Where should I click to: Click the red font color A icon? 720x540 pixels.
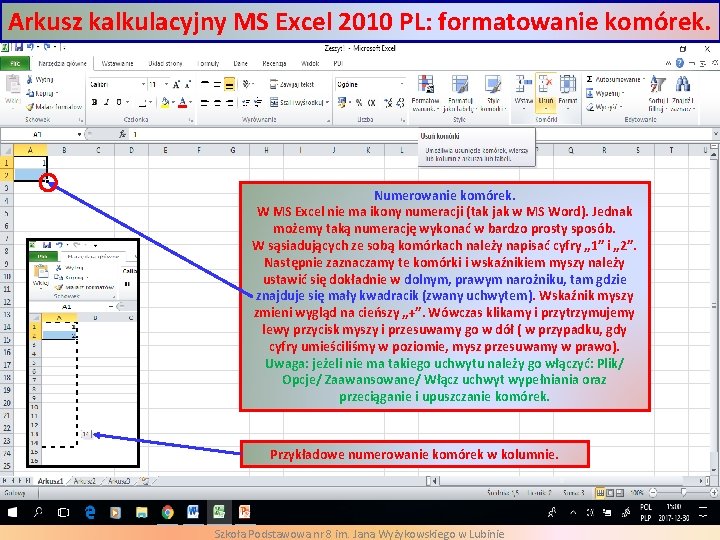coord(182,103)
